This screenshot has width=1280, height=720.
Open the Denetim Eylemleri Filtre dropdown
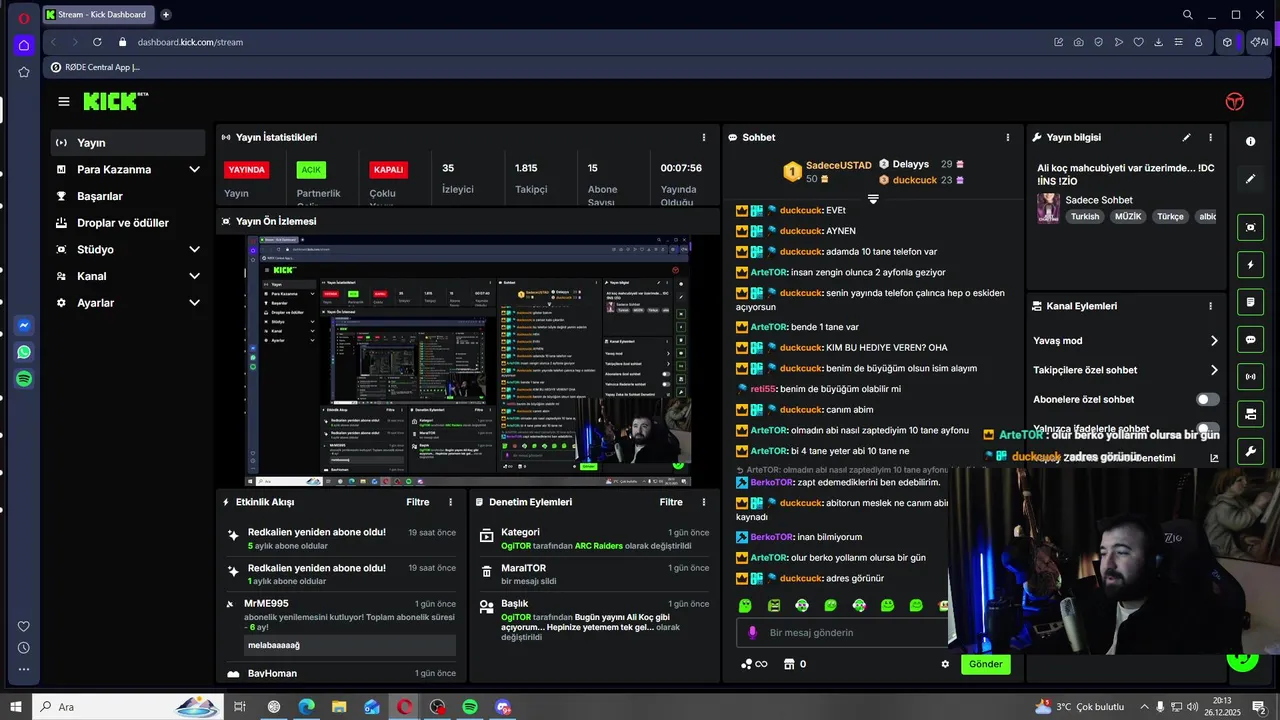coord(671,502)
